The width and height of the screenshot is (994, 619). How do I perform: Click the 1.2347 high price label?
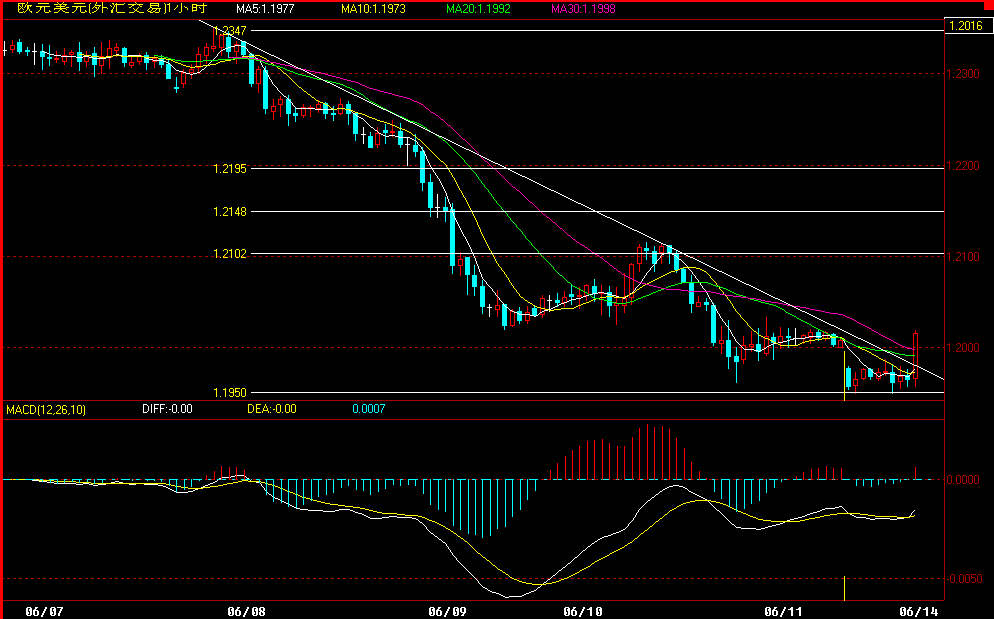(x=230, y=31)
